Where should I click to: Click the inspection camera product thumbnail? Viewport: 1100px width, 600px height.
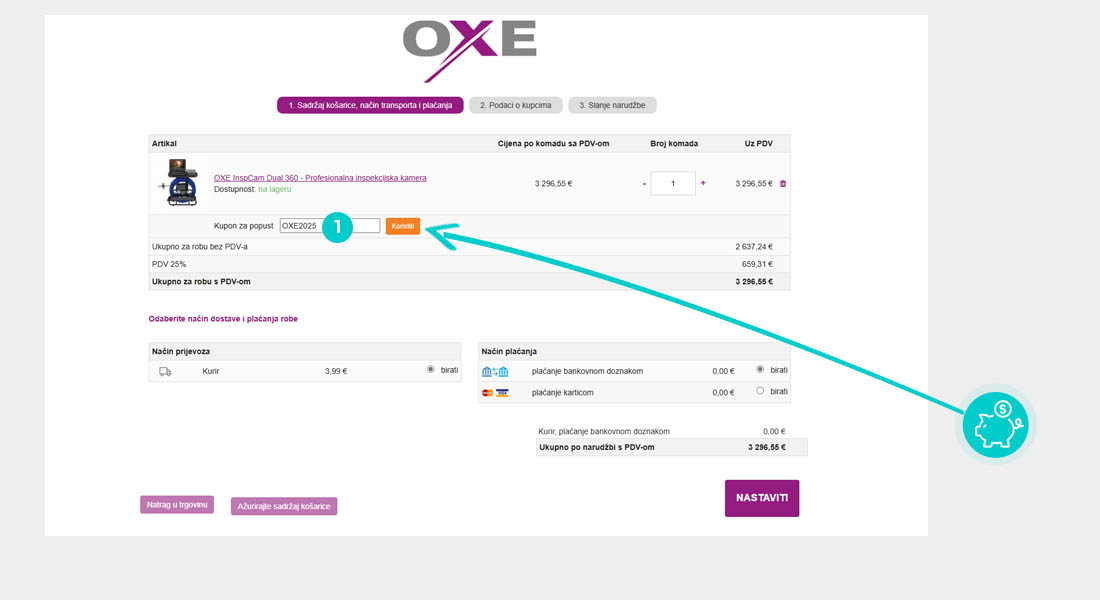click(x=178, y=182)
